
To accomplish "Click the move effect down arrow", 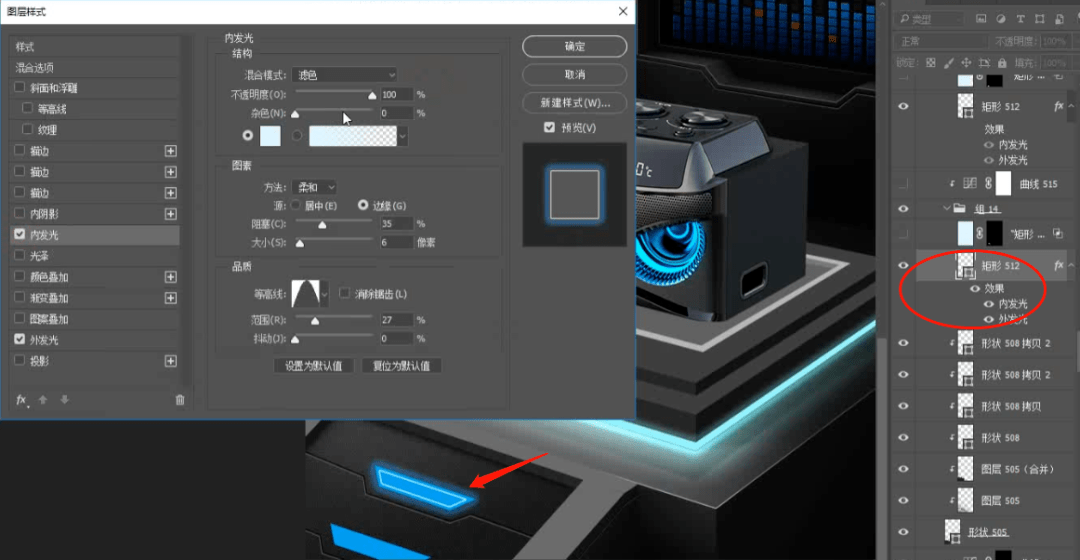I will (65, 400).
